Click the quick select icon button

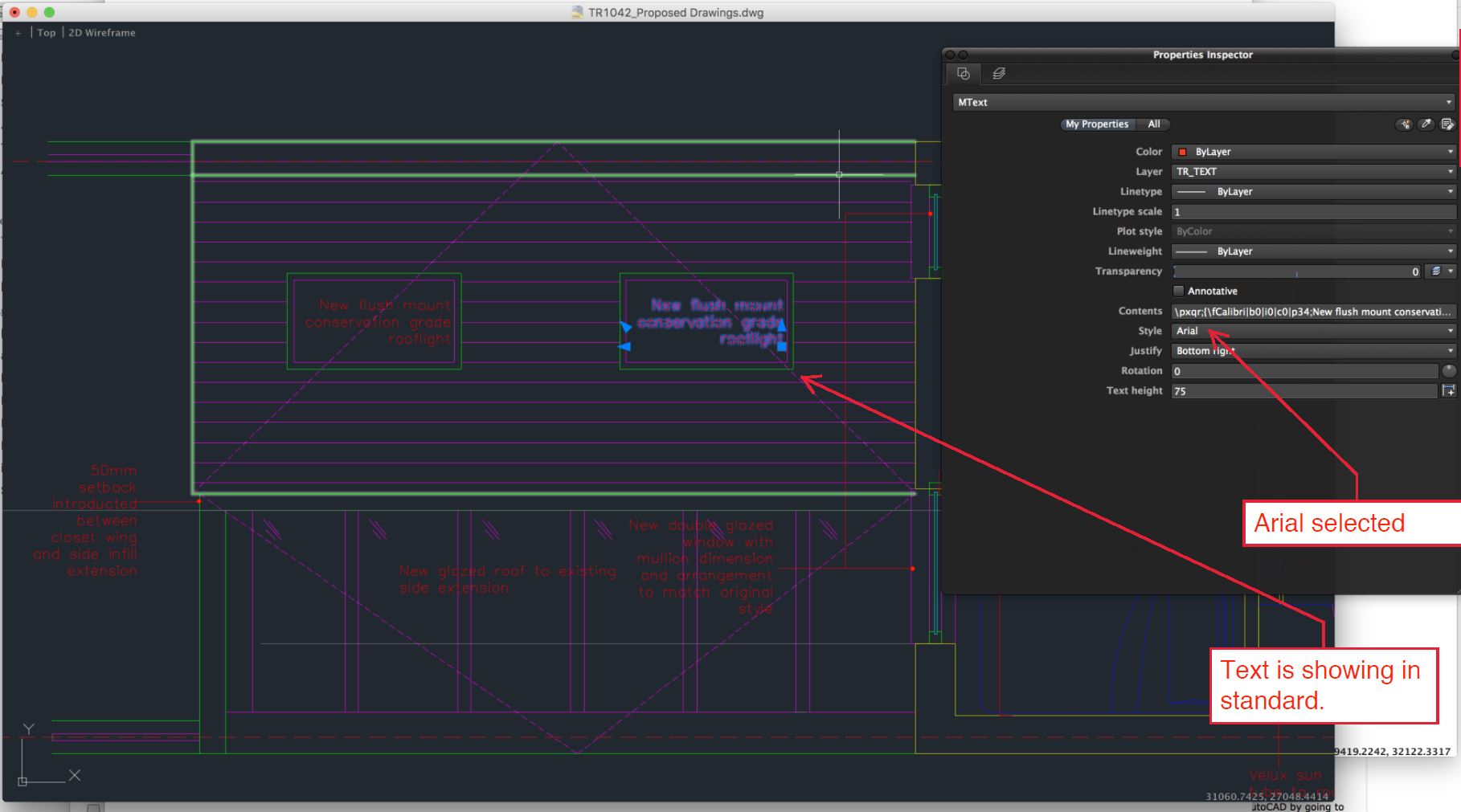pyautogui.click(x=1404, y=124)
